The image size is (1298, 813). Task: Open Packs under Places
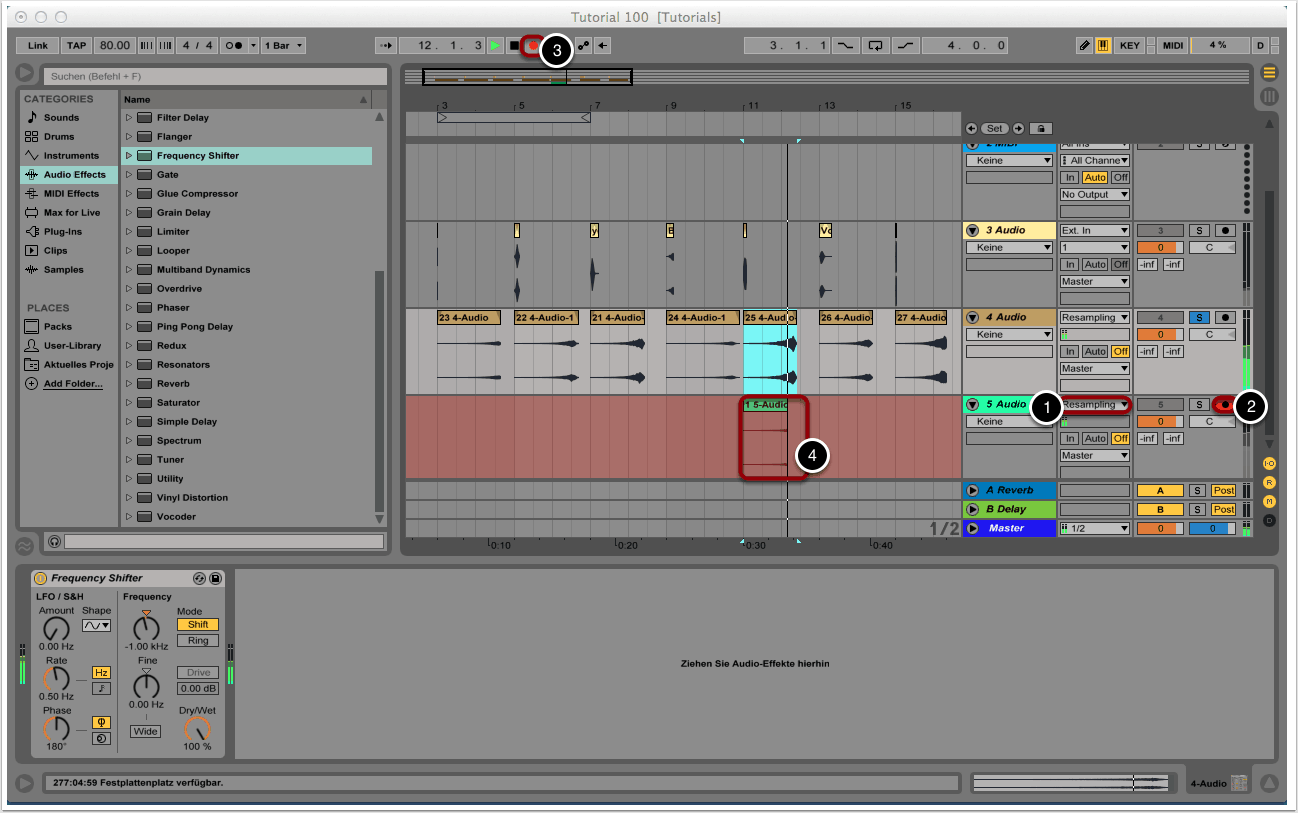pyautogui.click(x=57, y=326)
